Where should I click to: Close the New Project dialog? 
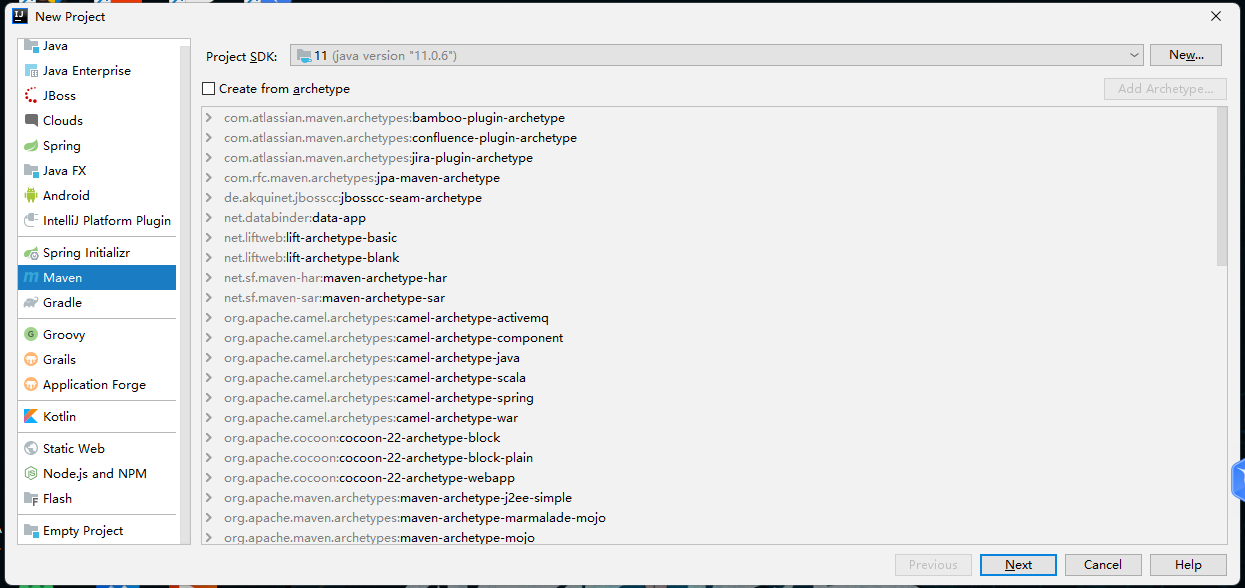(1216, 16)
